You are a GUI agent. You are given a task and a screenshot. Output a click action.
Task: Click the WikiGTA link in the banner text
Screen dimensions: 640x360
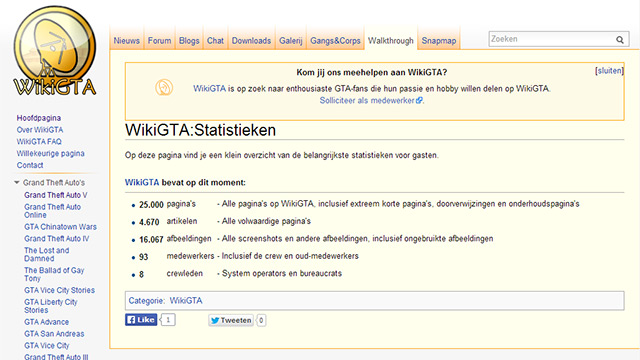pos(209,89)
